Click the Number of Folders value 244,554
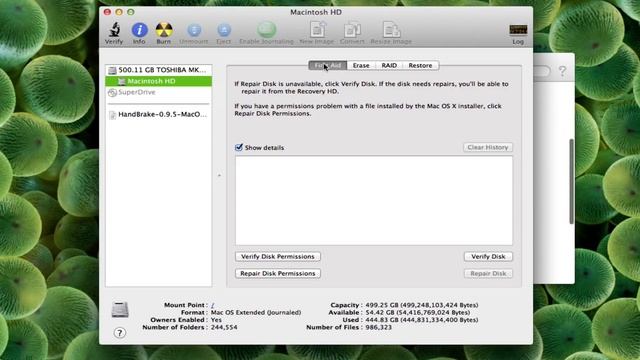Screen dimensions: 640x360 (224, 327)
